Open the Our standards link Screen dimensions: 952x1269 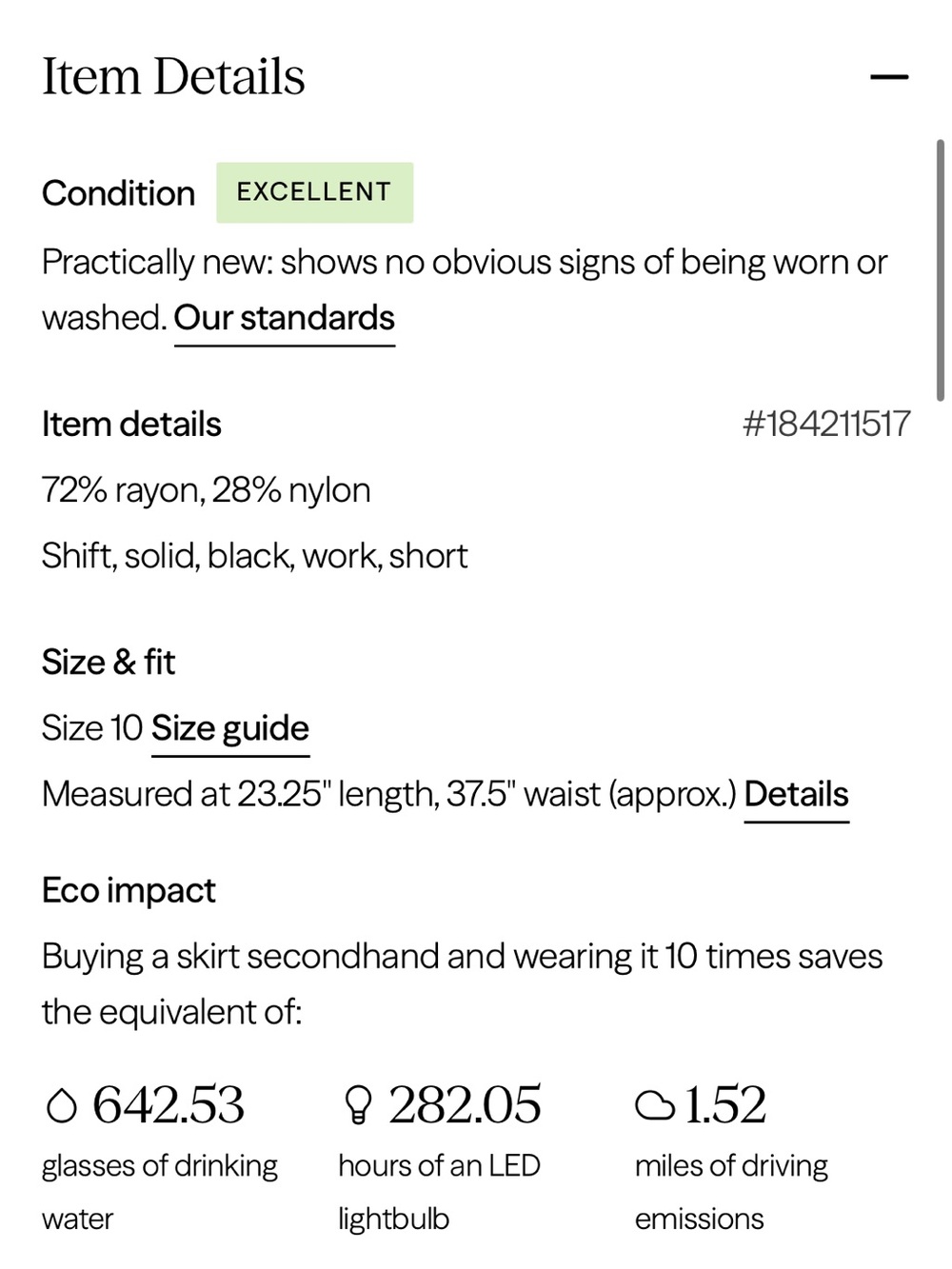point(284,318)
